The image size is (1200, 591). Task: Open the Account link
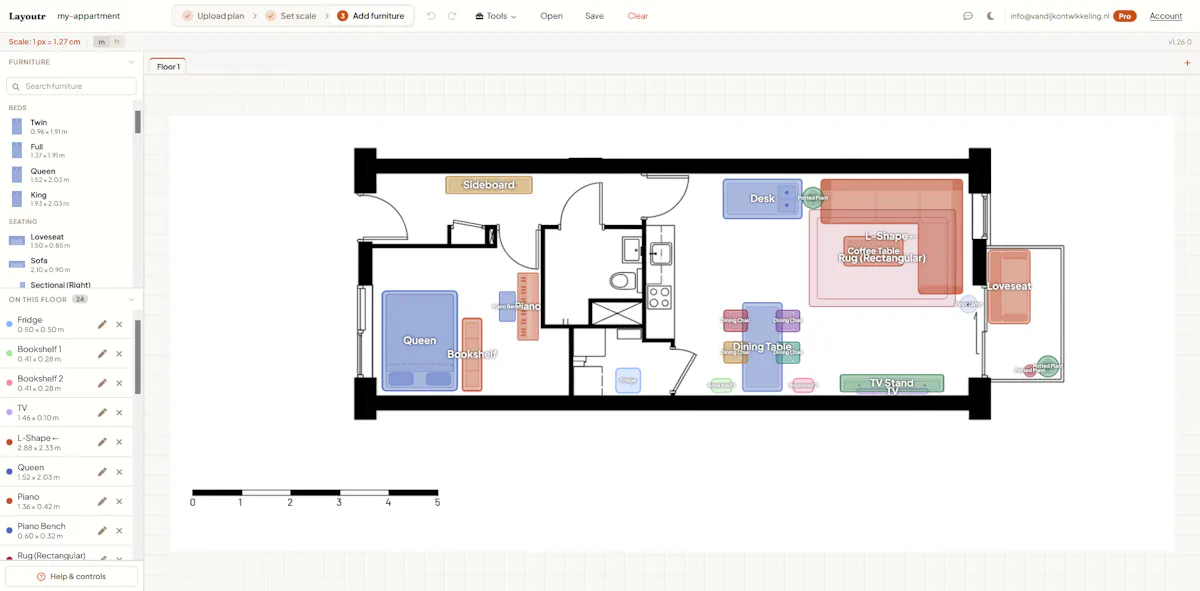point(1166,16)
